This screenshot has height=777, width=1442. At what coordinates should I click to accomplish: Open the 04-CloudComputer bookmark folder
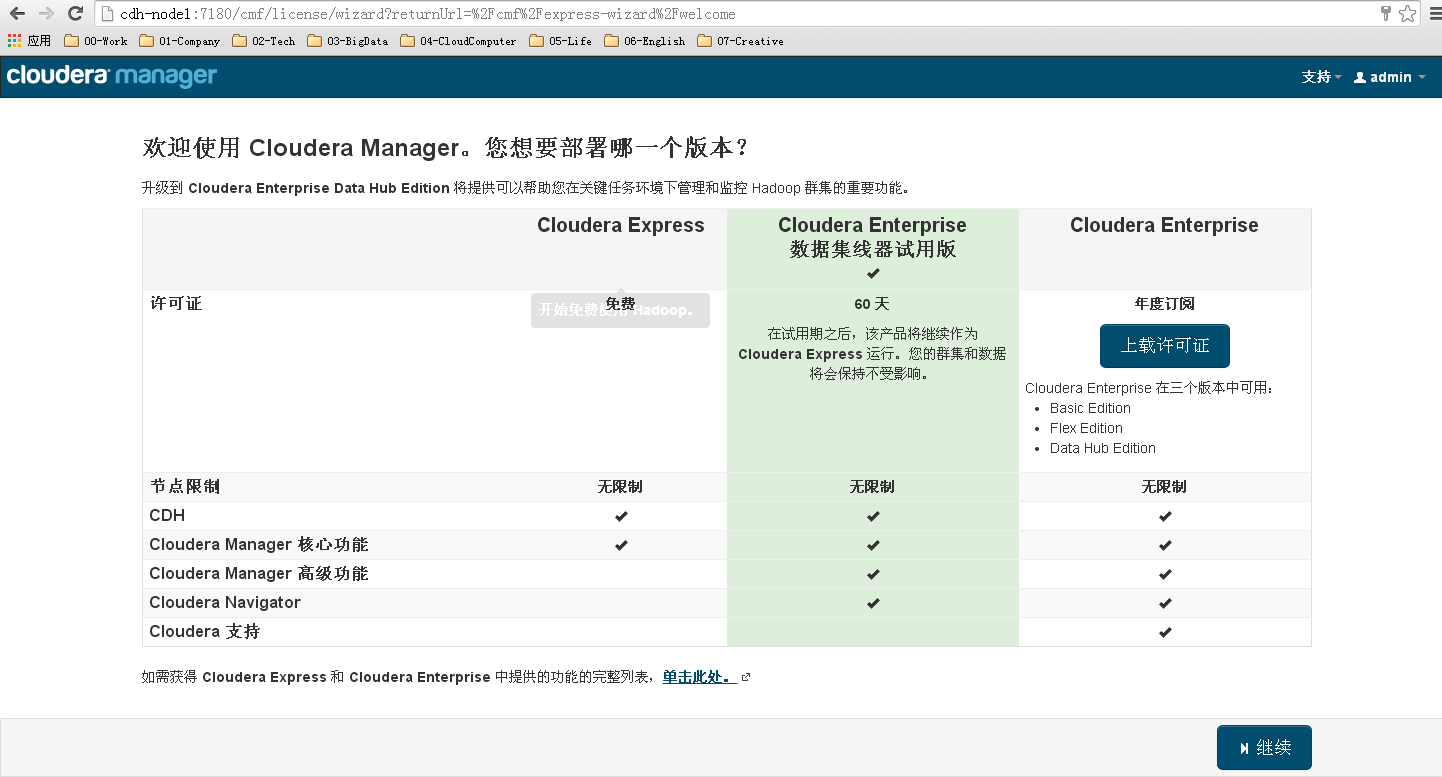tap(458, 41)
